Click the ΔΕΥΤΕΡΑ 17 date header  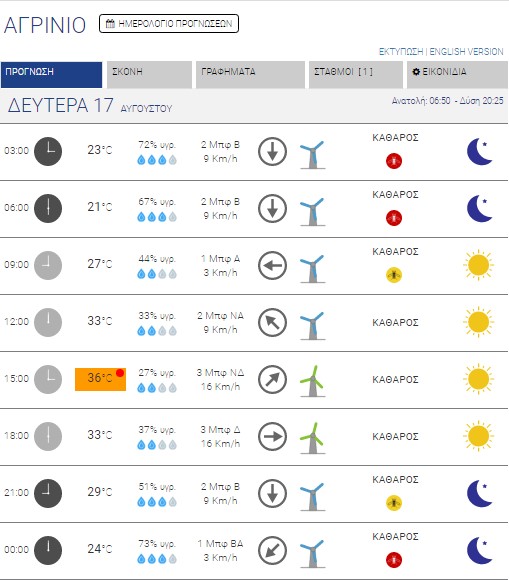pos(61,105)
